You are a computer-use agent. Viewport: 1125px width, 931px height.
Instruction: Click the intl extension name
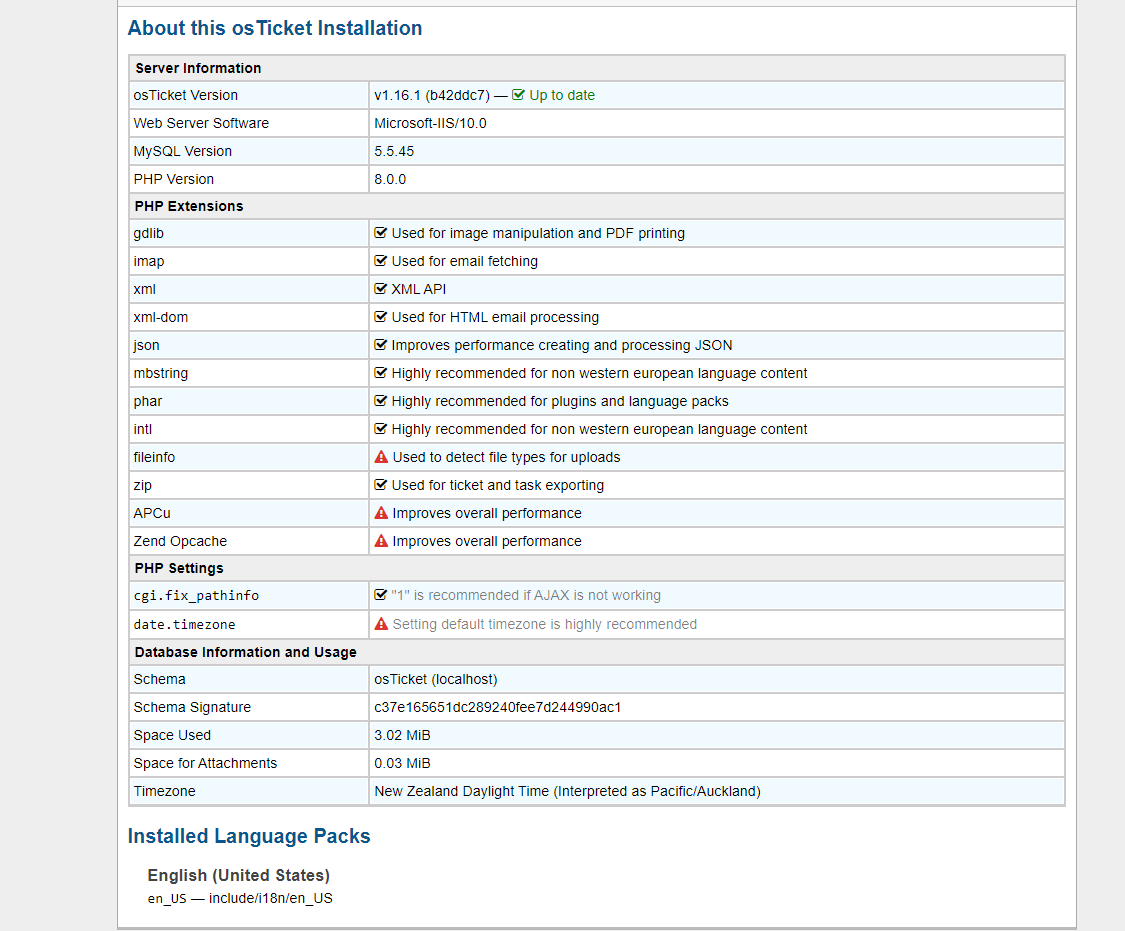[143, 429]
